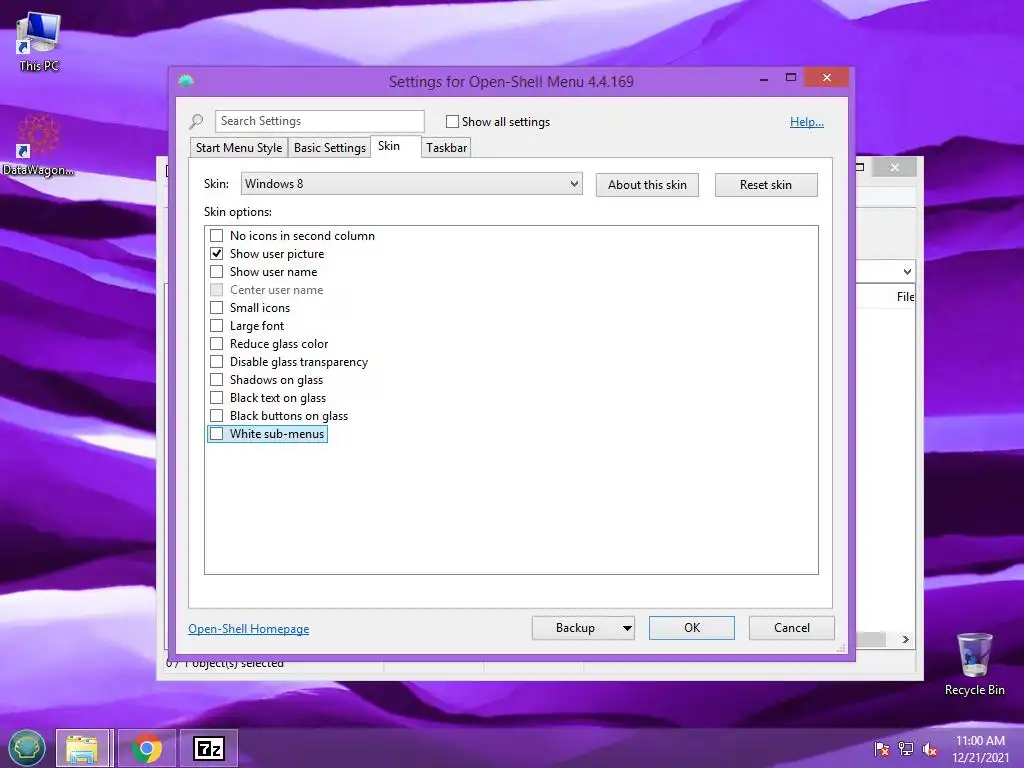Click Reset skin button

766,185
